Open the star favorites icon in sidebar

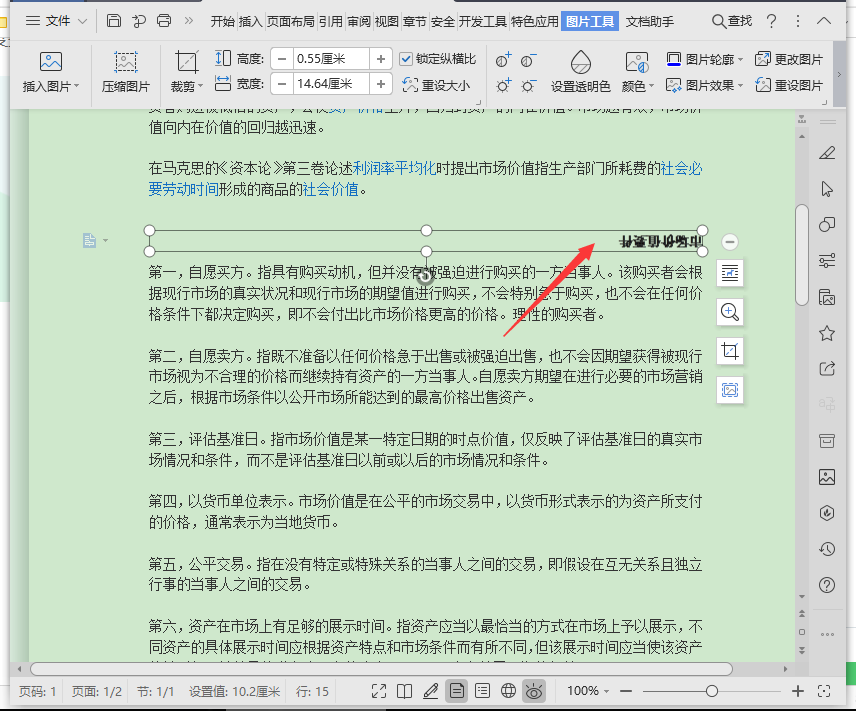[827, 333]
